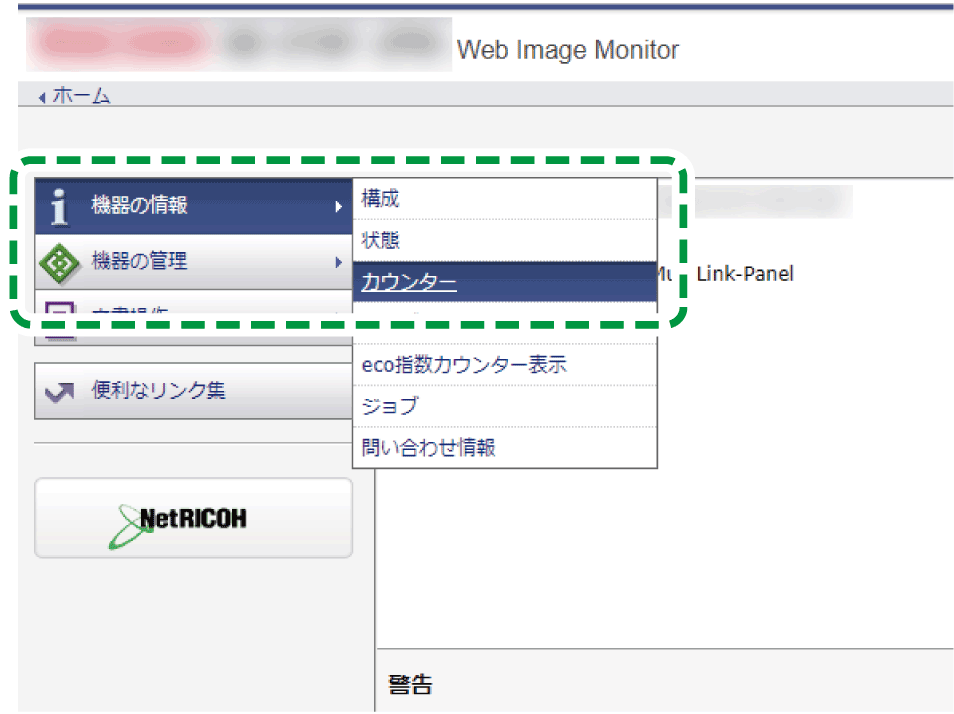This screenshot has height=714, width=954.
Task: Click the arrow icon next to 便利なリンク集
Action: (57, 390)
